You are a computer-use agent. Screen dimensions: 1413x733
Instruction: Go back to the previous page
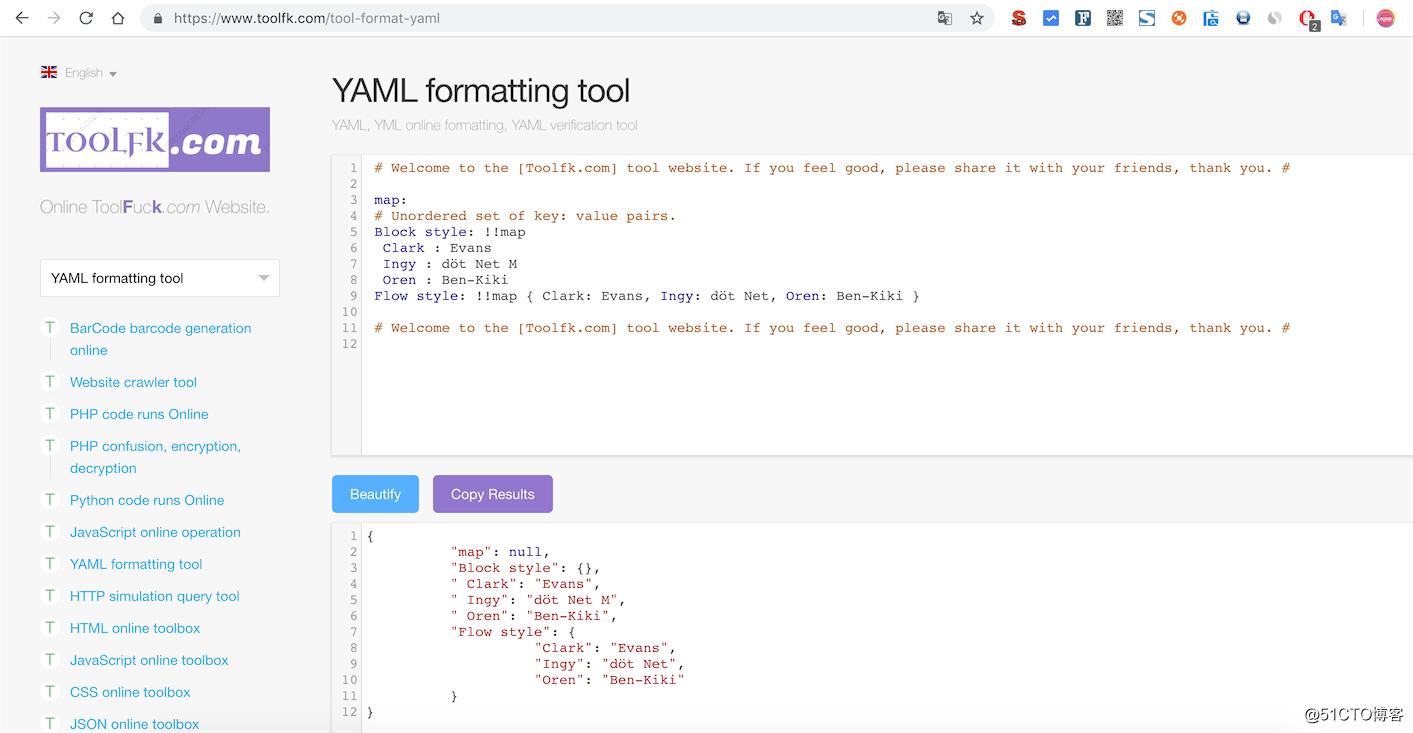pos(22,18)
